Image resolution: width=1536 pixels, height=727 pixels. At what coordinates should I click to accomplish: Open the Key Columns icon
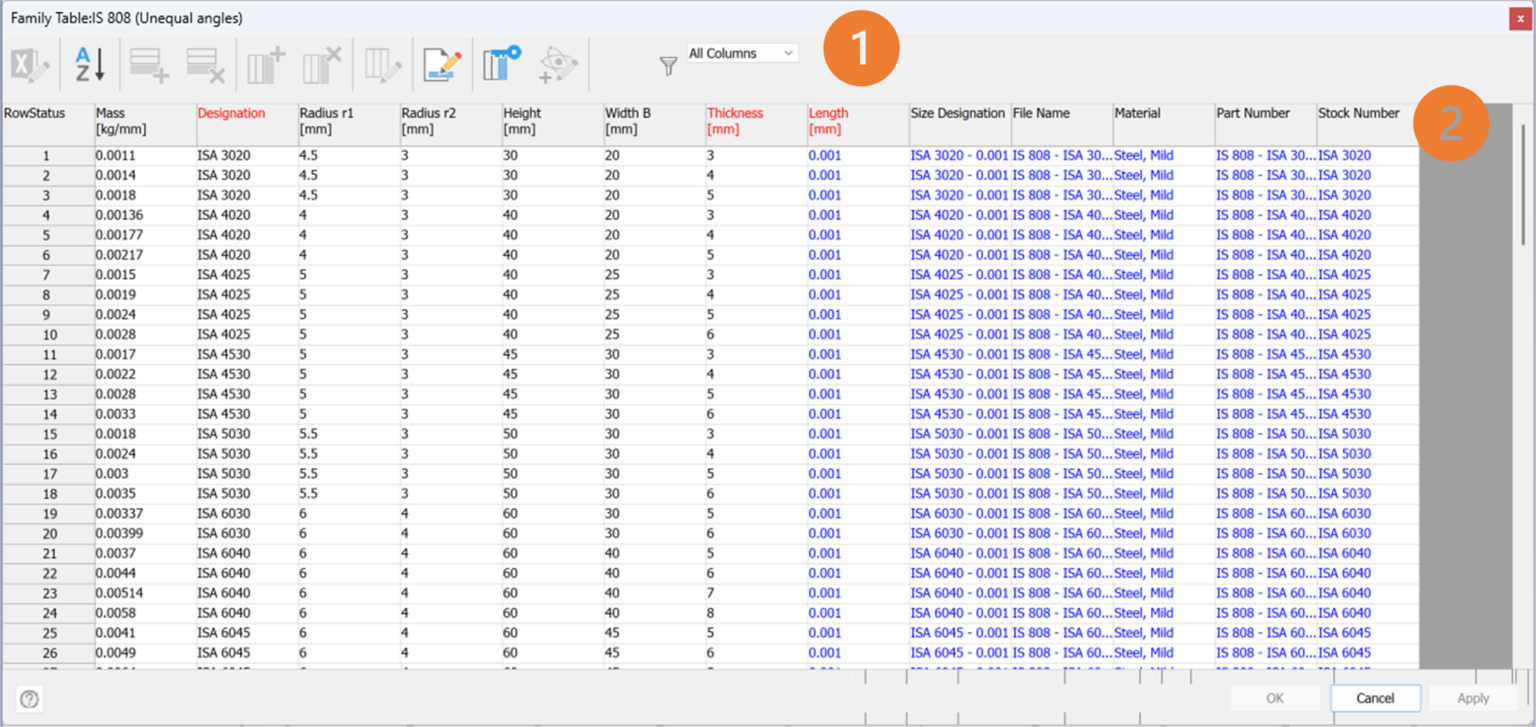pos(502,66)
